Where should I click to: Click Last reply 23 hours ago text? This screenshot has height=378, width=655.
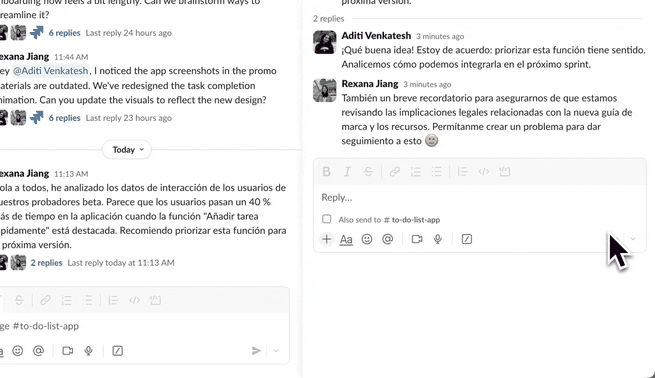click(x=129, y=118)
